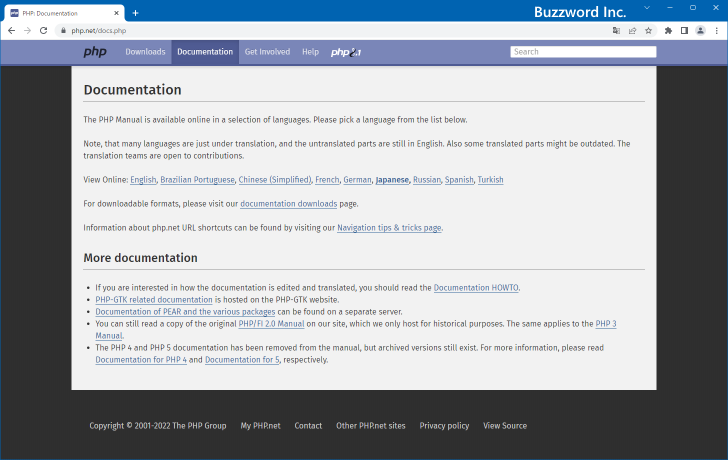Reload the php.net page

(x=44, y=31)
